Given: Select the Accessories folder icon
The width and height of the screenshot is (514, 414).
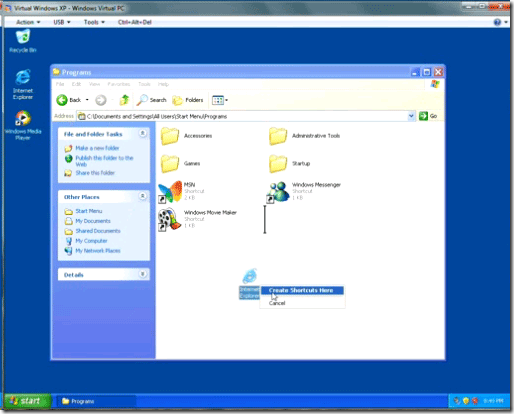Looking at the screenshot, I should pyautogui.click(x=170, y=136).
